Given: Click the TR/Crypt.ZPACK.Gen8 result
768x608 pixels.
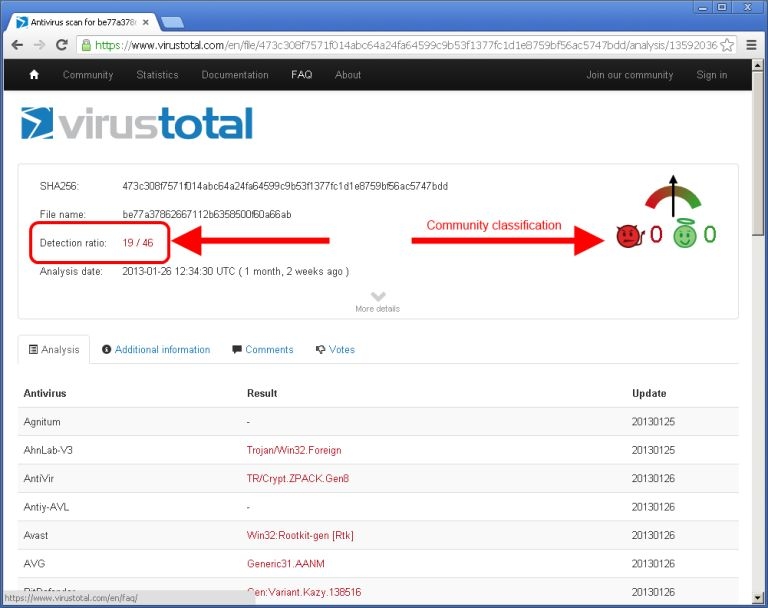Looking at the screenshot, I should 298,478.
